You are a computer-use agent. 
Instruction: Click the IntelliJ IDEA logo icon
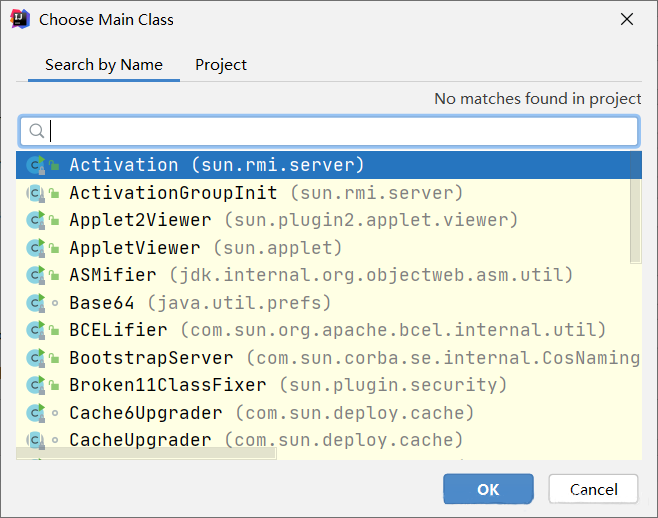point(20,19)
